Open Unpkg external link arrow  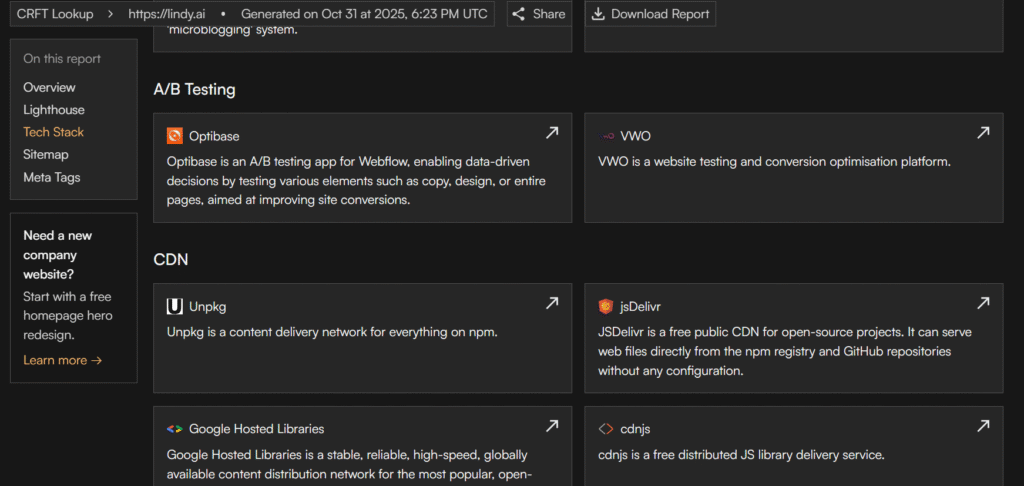[x=552, y=303]
